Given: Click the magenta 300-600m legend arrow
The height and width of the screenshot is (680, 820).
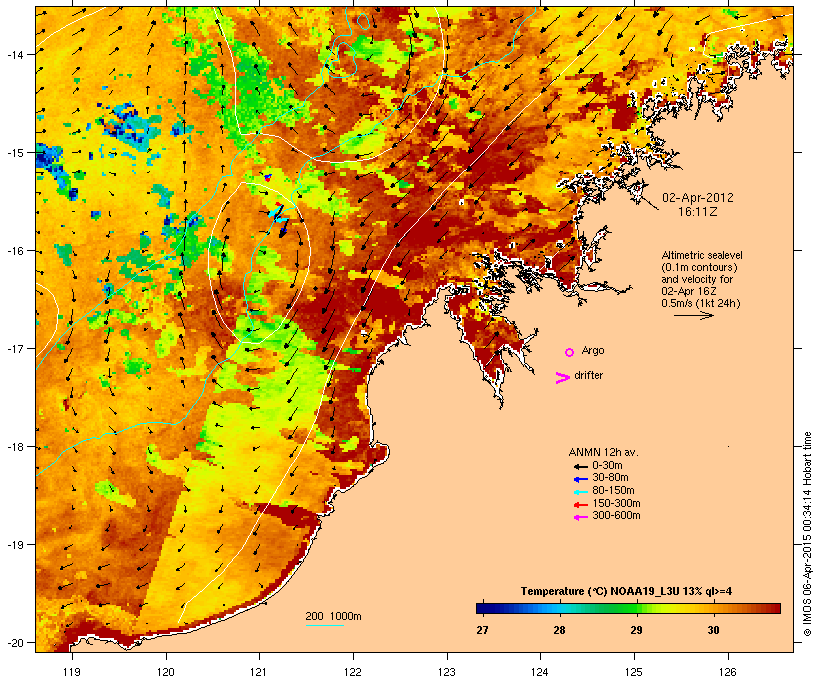Looking at the screenshot, I should point(580,517).
